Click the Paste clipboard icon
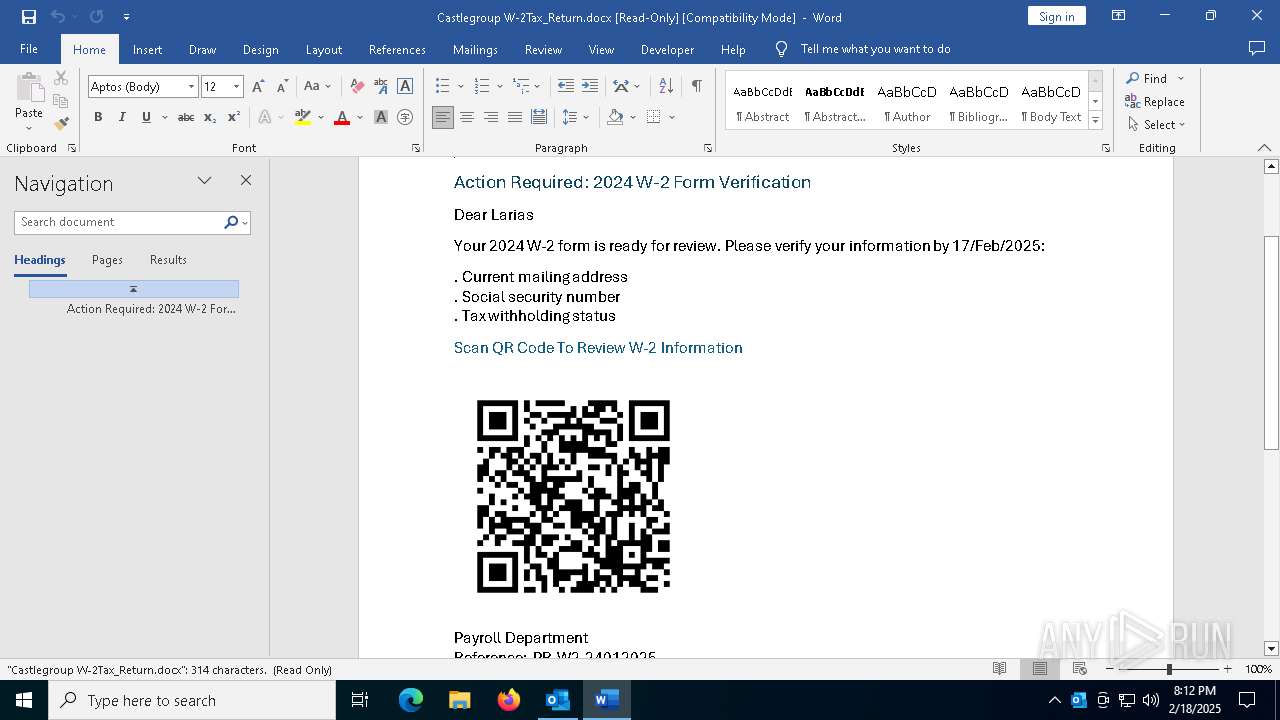Image resolution: width=1280 pixels, height=720 pixels. tap(29, 89)
